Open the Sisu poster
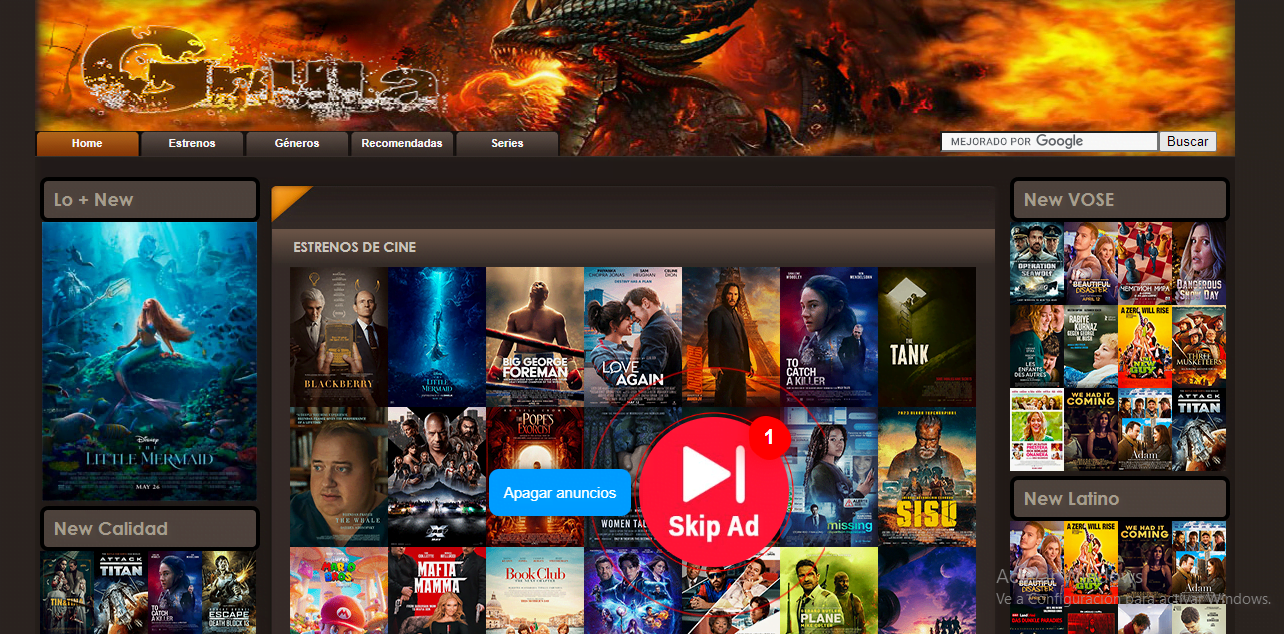This screenshot has height=634, width=1284. click(927, 476)
